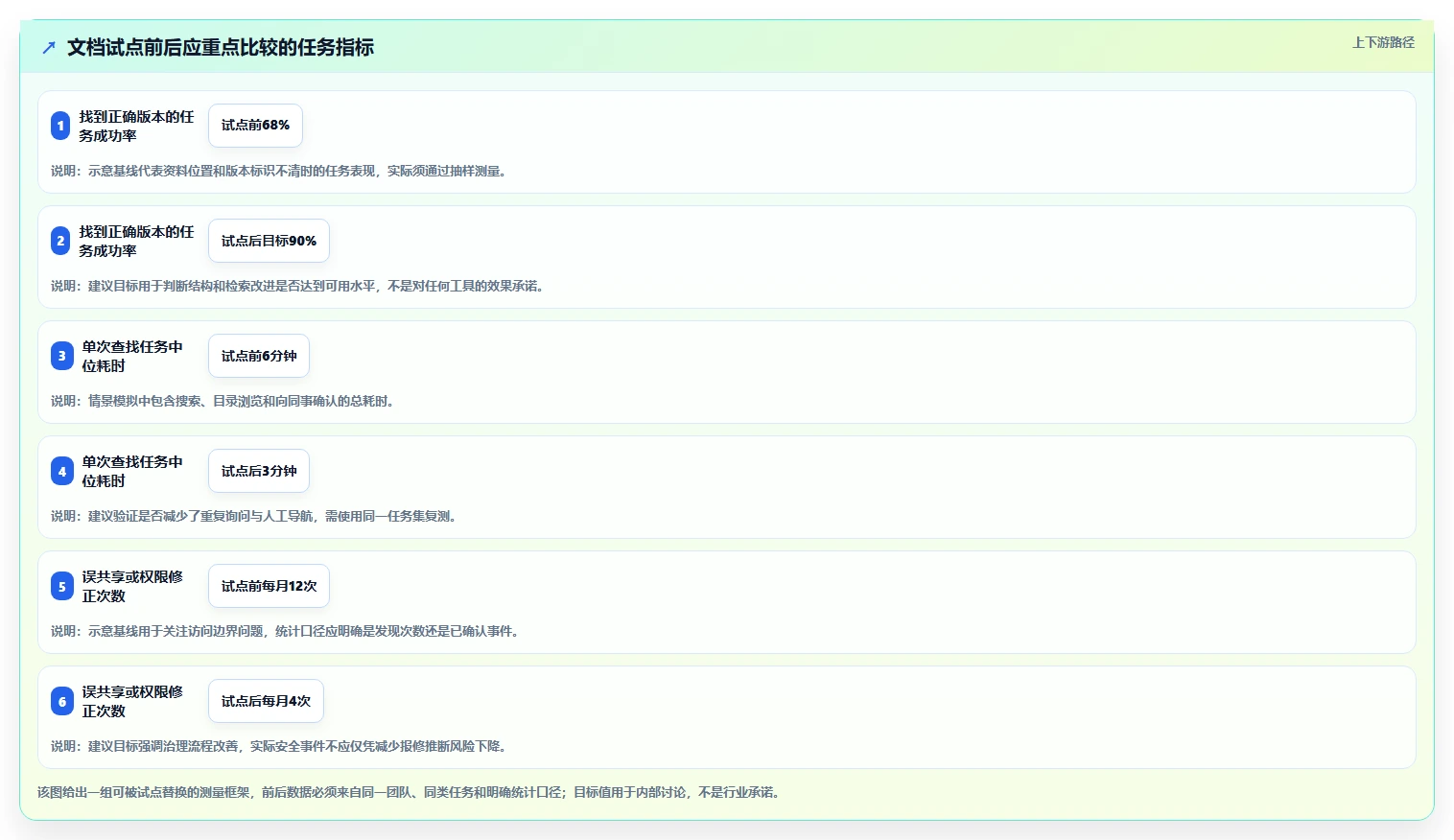1454x840 pixels.
Task: Click 误共享或权限修正次数 label in item 5
Action: click(132, 586)
